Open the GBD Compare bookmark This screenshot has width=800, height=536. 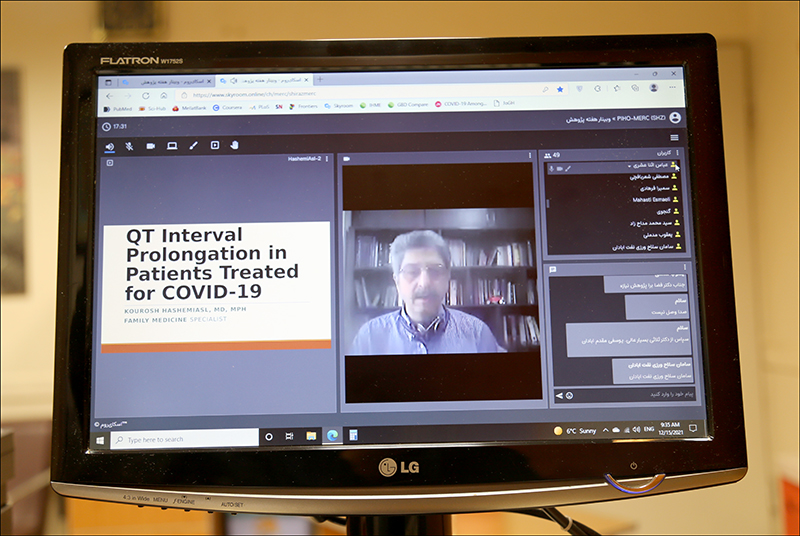click(x=409, y=104)
